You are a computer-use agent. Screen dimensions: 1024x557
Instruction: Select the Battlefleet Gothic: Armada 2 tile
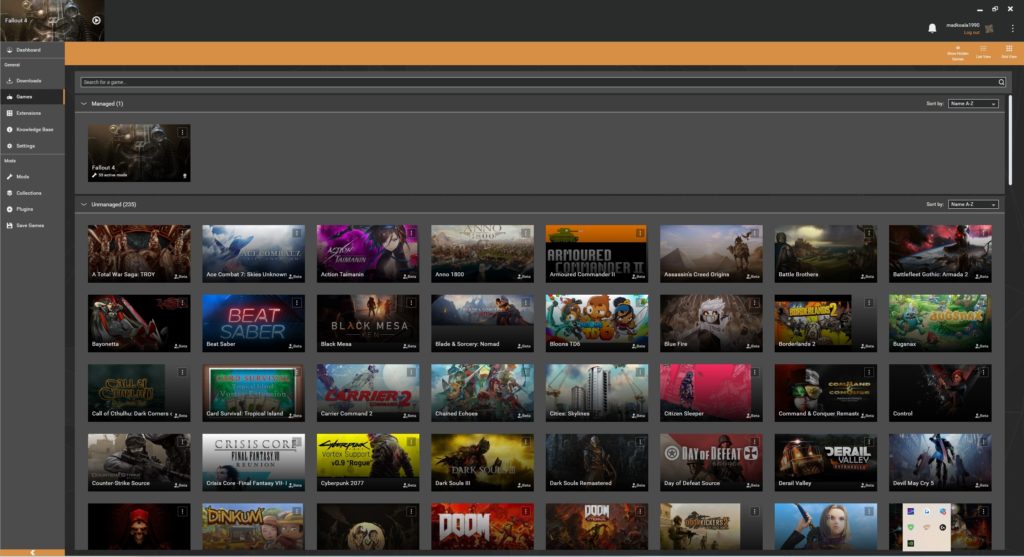[x=940, y=253]
